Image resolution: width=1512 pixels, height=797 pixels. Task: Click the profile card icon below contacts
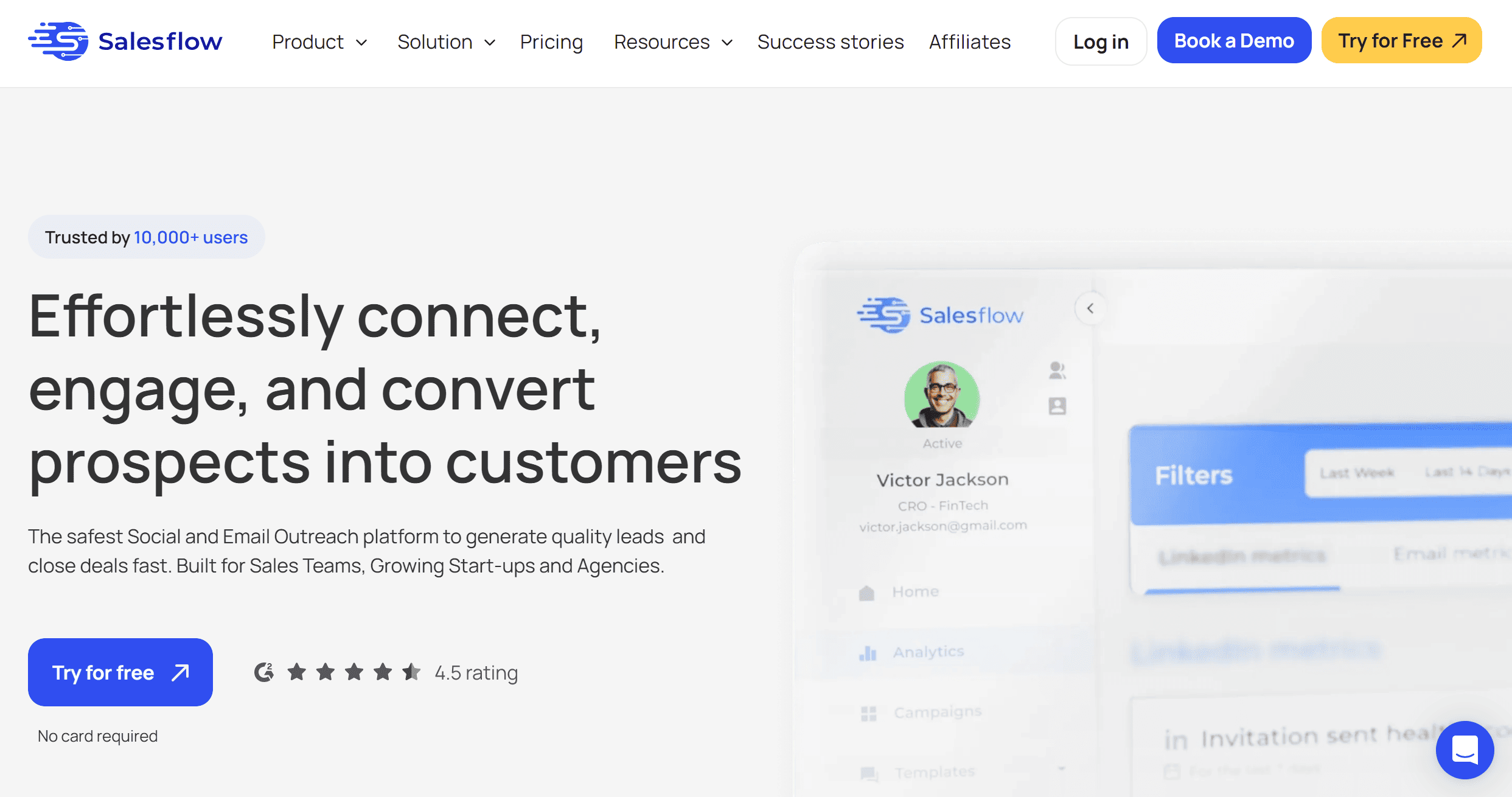pyautogui.click(x=1057, y=406)
